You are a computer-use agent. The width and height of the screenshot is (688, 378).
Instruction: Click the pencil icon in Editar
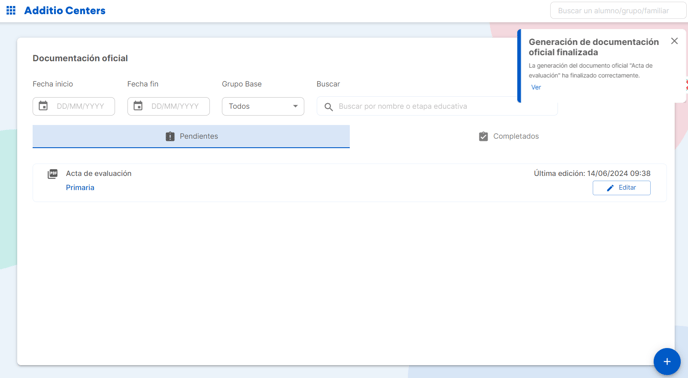[x=610, y=188]
